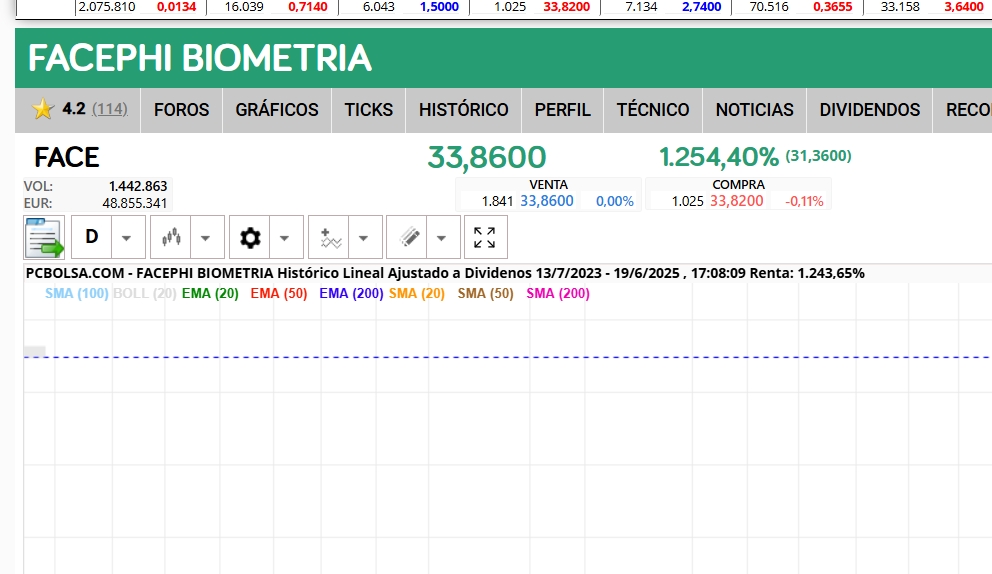
Task: Expand the drawing tools dropdown arrow
Action: 442,238
